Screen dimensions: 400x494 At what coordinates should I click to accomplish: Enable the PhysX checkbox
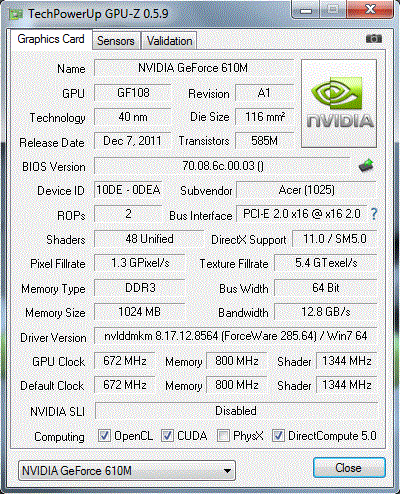(223, 435)
